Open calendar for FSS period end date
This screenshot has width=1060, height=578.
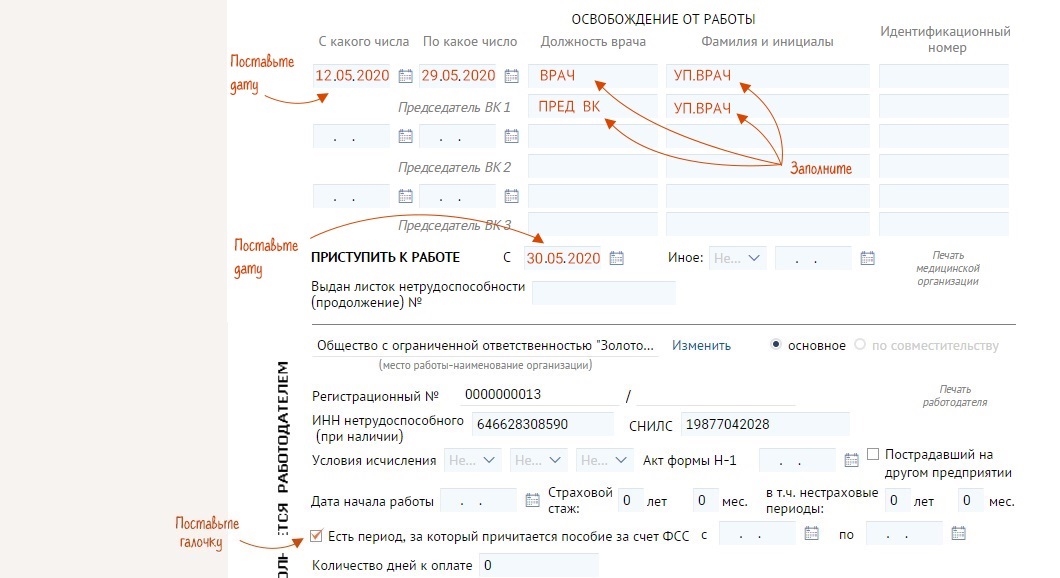click(958, 534)
